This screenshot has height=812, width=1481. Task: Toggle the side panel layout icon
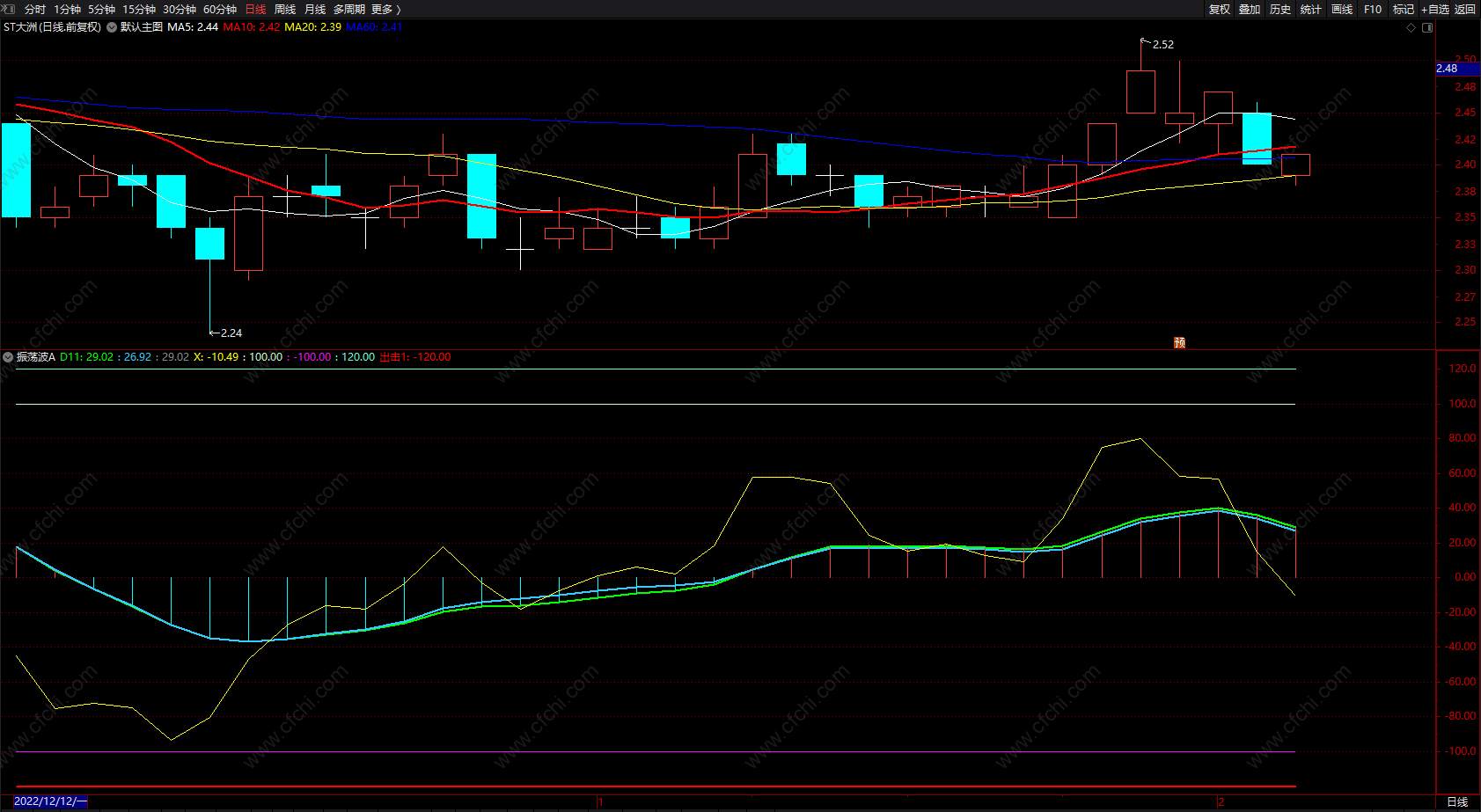(1427, 27)
